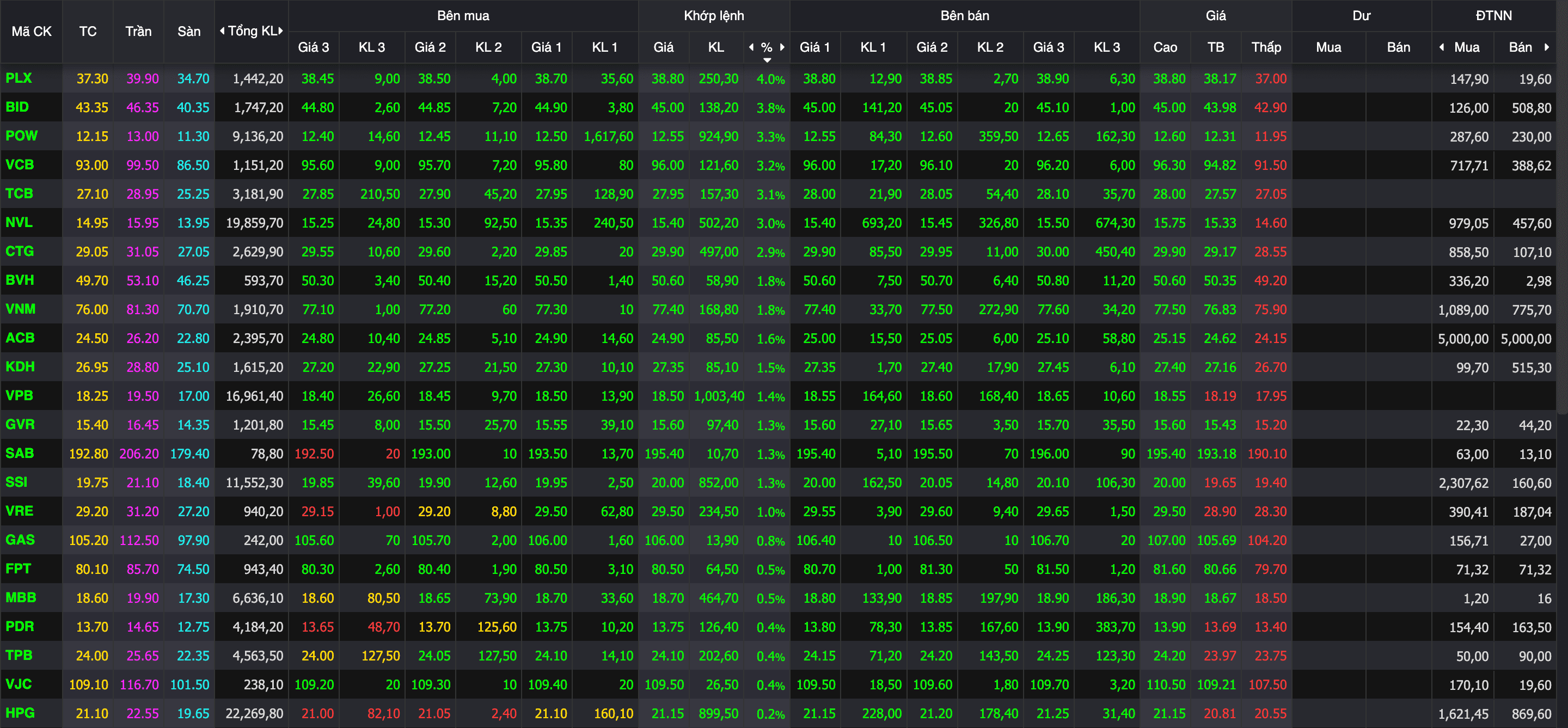Open the SSI stock symbol
Image resolution: width=1568 pixels, height=728 pixels.
click(16, 482)
